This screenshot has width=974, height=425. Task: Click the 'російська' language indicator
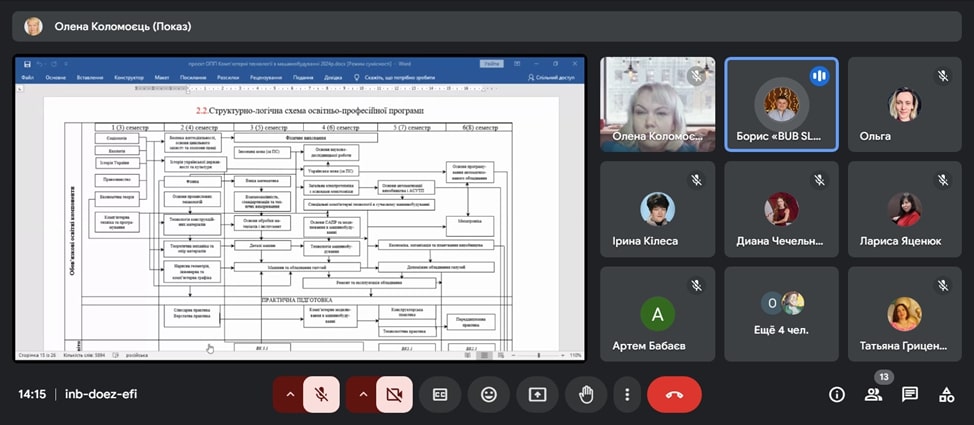pyautogui.click(x=137, y=355)
